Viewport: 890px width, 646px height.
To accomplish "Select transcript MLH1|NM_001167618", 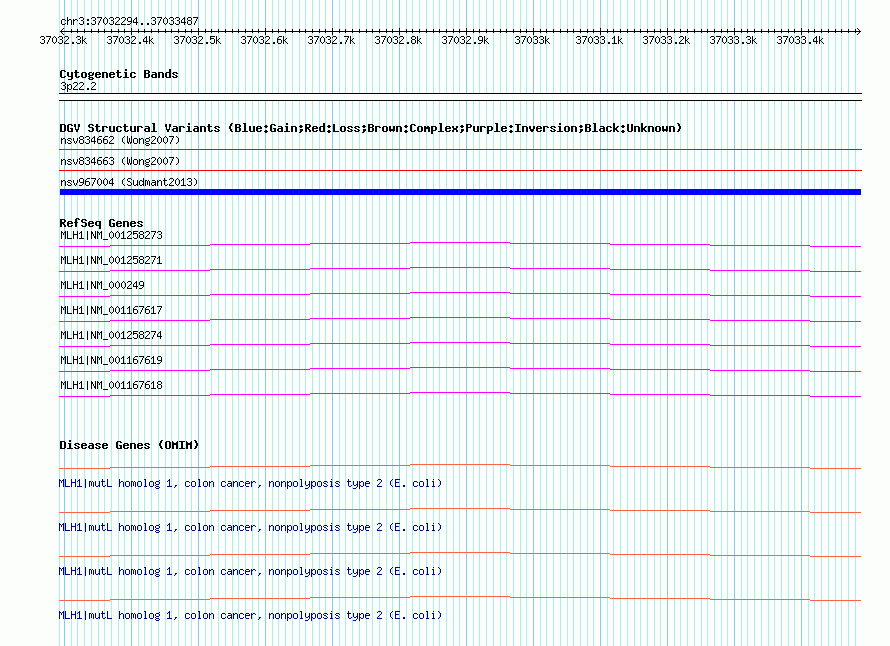I will (111, 385).
